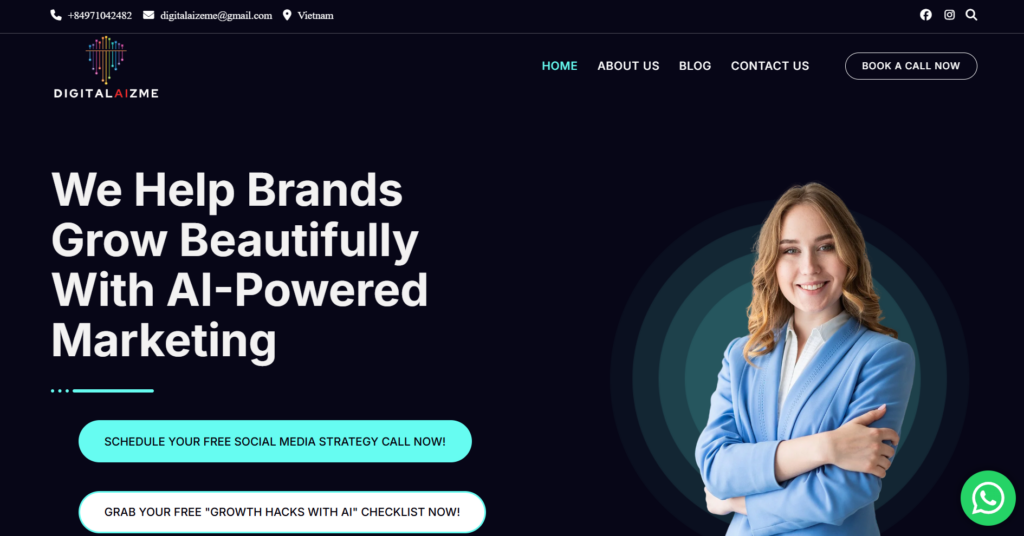This screenshot has width=1024, height=536.
Task: Open the WhatsApp chat bubble
Action: [x=988, y=498]
